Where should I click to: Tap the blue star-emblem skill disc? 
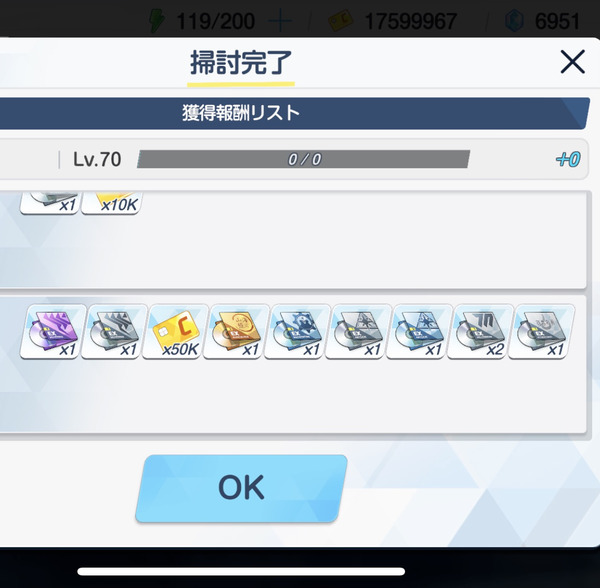click(x=419, y=331)
